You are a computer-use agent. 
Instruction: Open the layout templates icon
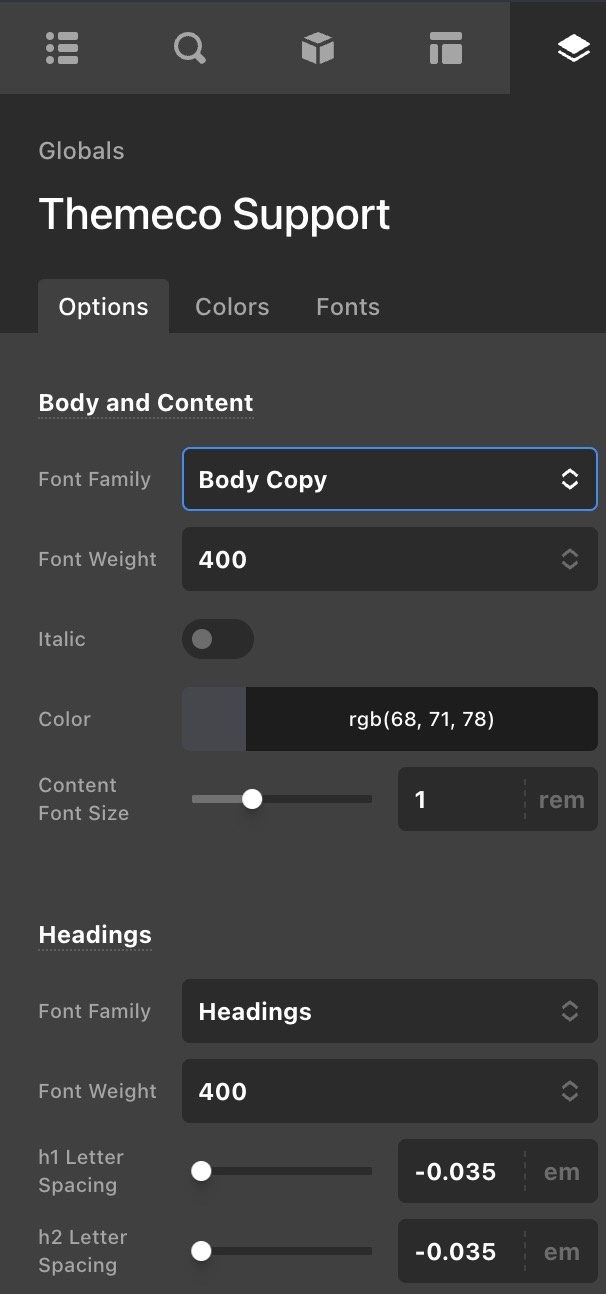pyautogui.click(x=445, y=47)
